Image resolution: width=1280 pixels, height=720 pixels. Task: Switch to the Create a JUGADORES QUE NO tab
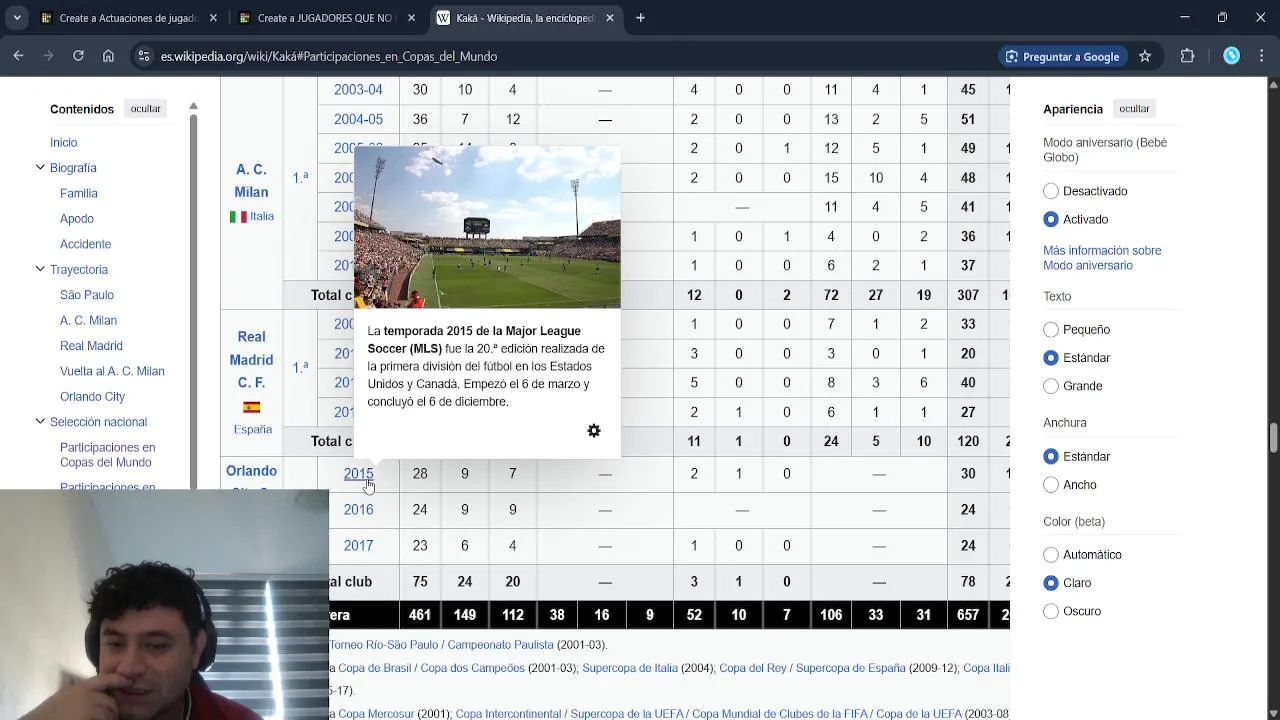pos(325,18)
